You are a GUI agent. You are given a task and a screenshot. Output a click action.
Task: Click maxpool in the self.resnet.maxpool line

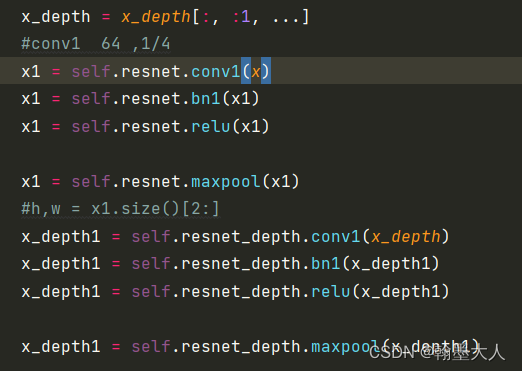click(x=226, y=182)
